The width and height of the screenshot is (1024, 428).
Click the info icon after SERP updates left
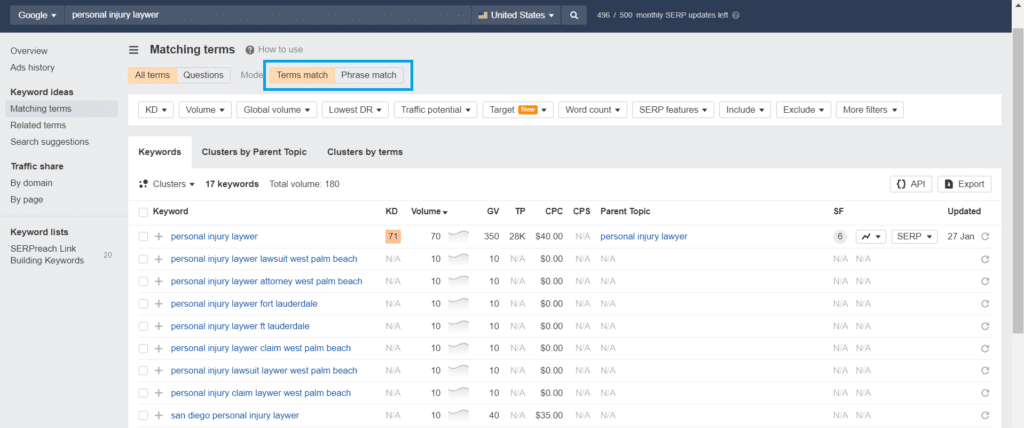[x=736, y=15]
